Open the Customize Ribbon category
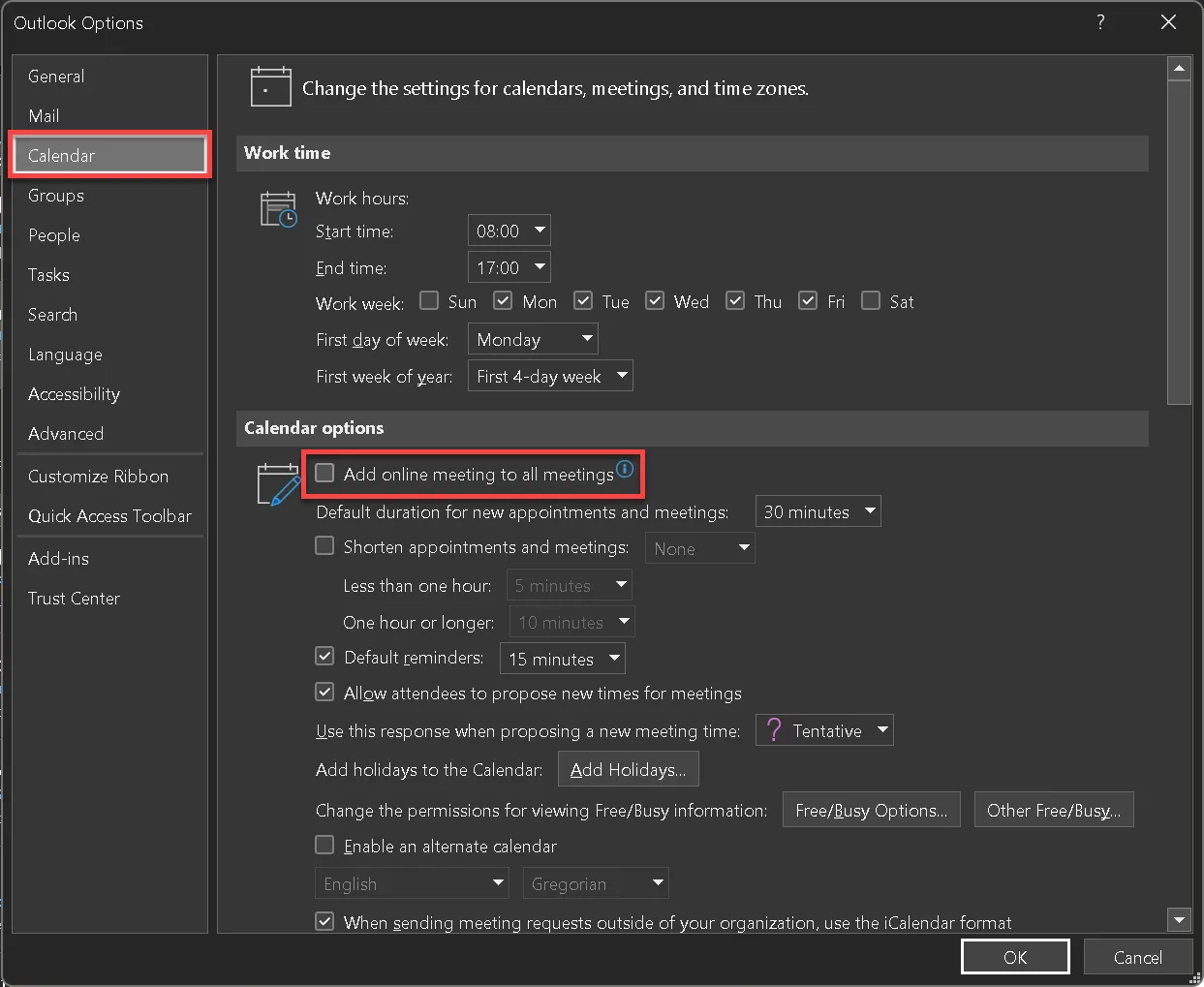Image resolution: width=1204 pixels, height=987 pixels. click(x=109, y=476)
